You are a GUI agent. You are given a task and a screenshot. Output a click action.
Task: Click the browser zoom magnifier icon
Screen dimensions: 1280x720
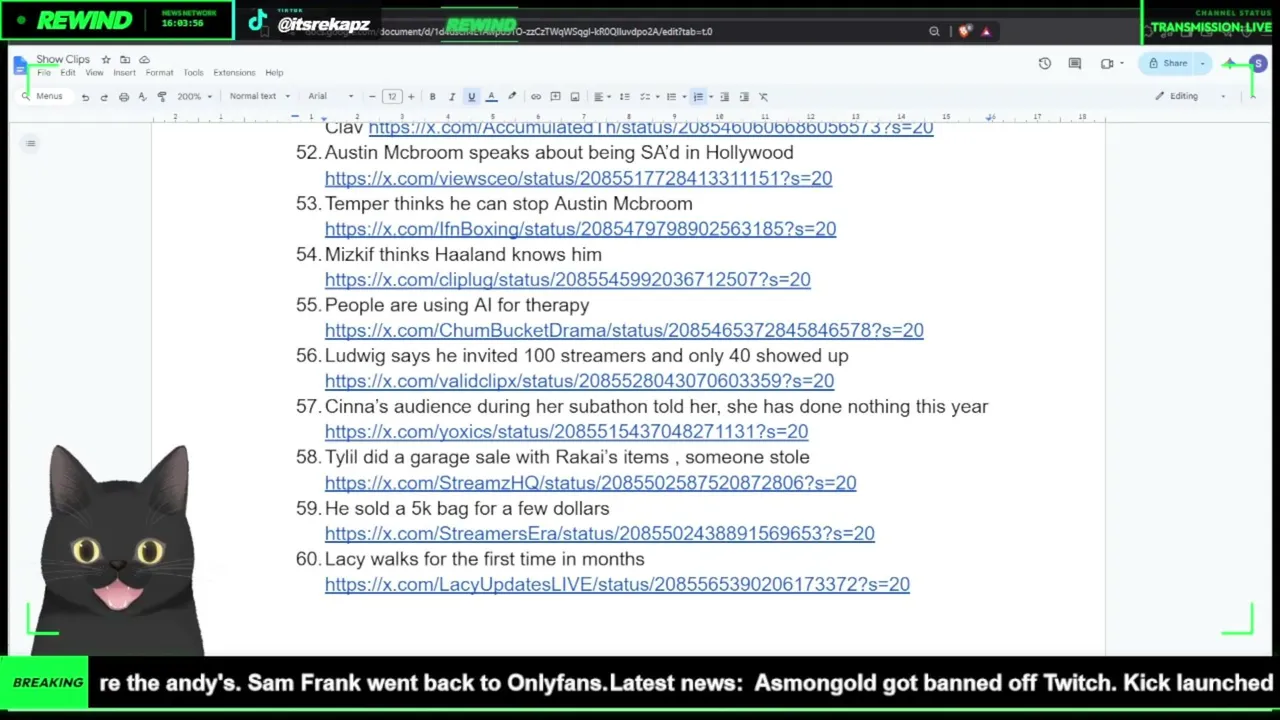coord(934,32)
